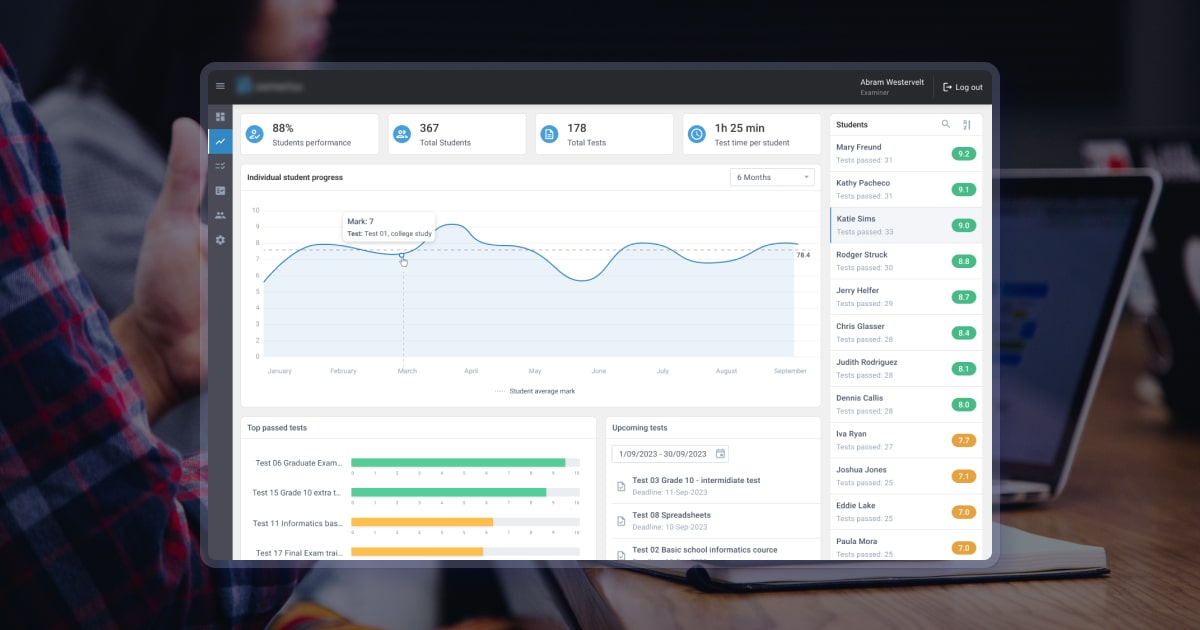
Task: Open the news article icon in sidebar
Action: point(220,190)
